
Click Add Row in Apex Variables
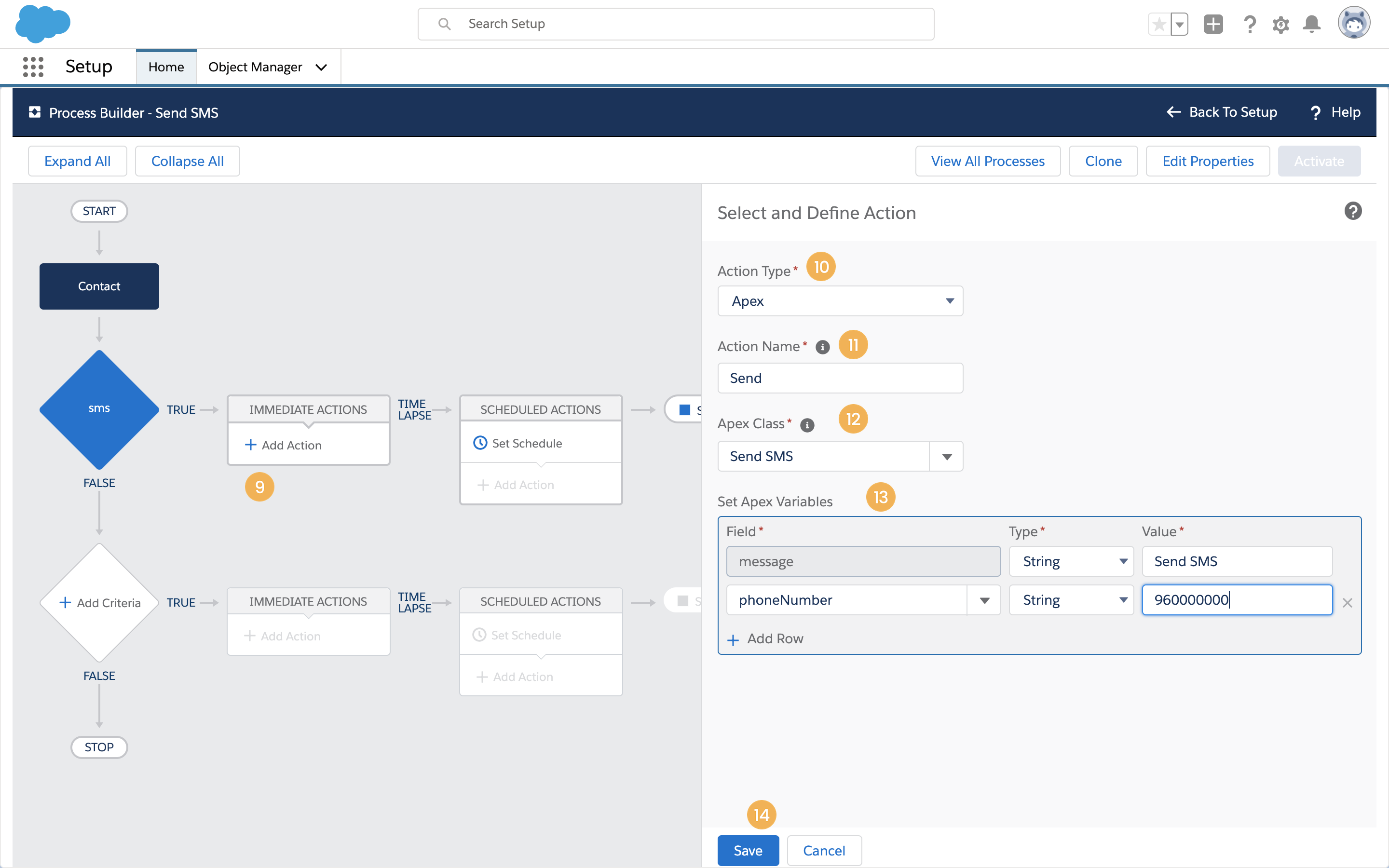coord(765,639)
